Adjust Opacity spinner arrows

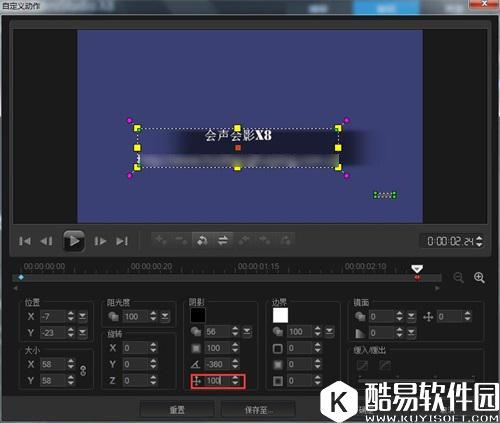click(153, 316)
